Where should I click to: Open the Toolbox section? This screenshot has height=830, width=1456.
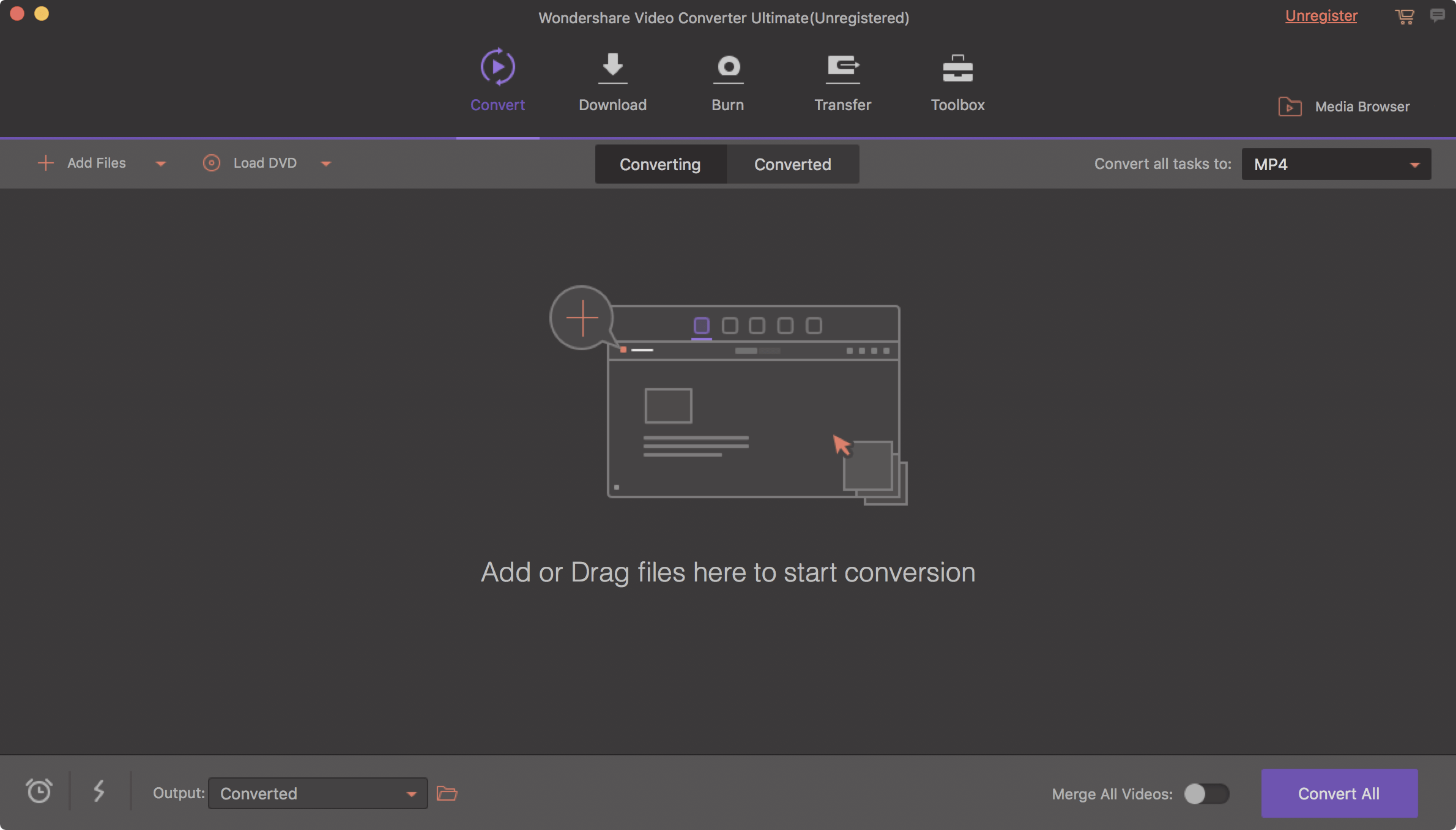[957, 69]
